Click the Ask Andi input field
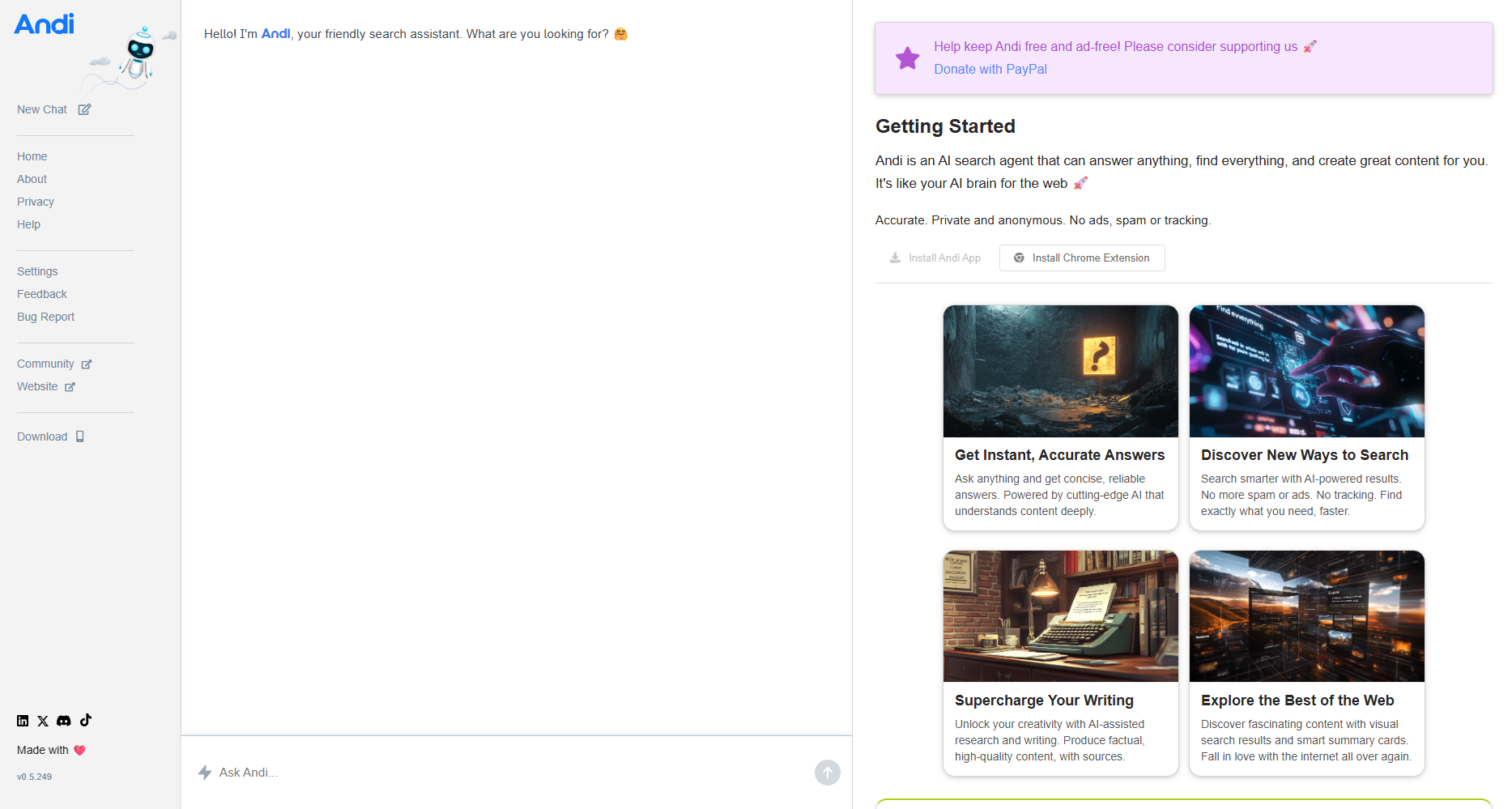 510,773
